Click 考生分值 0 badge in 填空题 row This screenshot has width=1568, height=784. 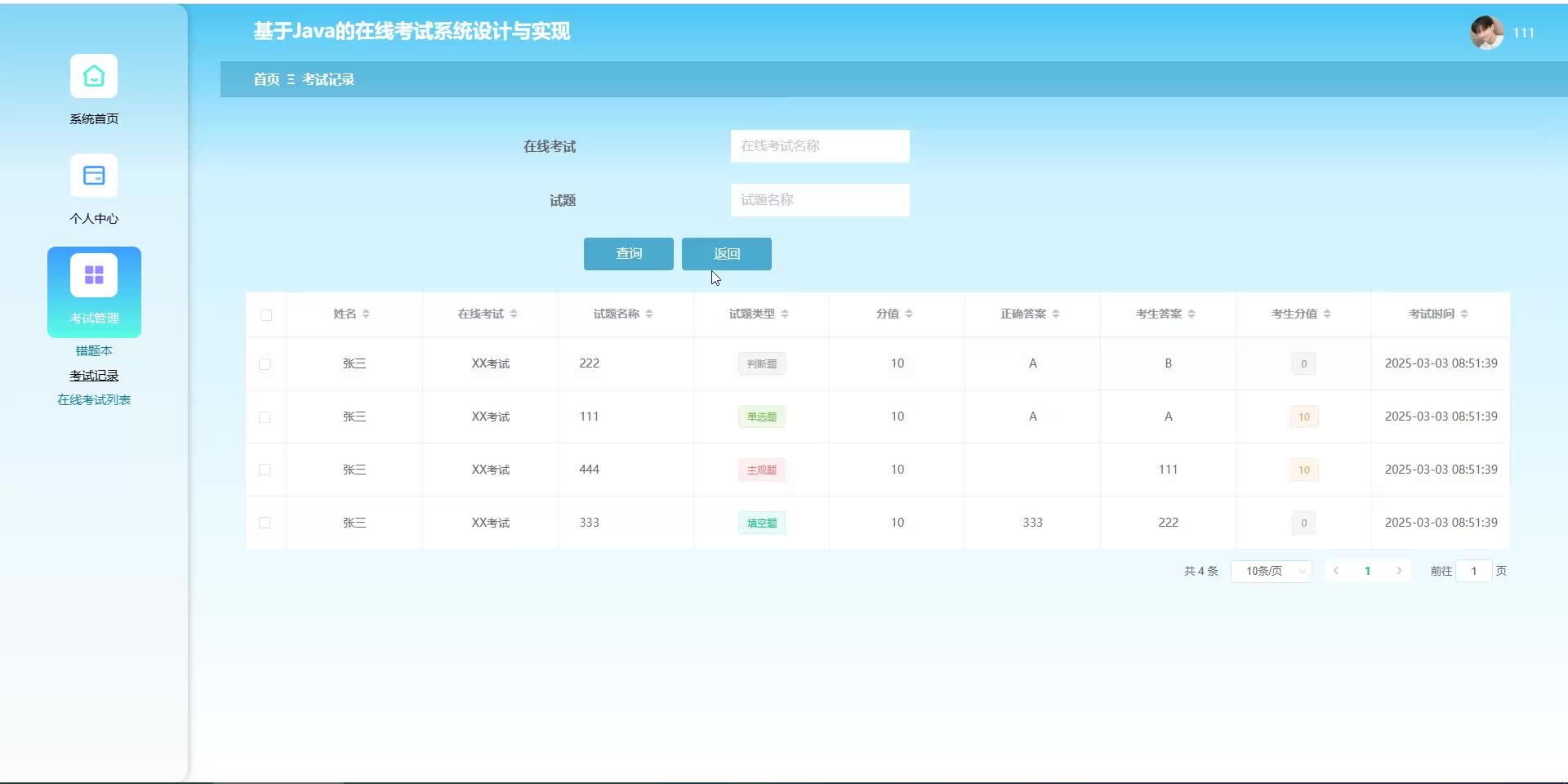1304,523
